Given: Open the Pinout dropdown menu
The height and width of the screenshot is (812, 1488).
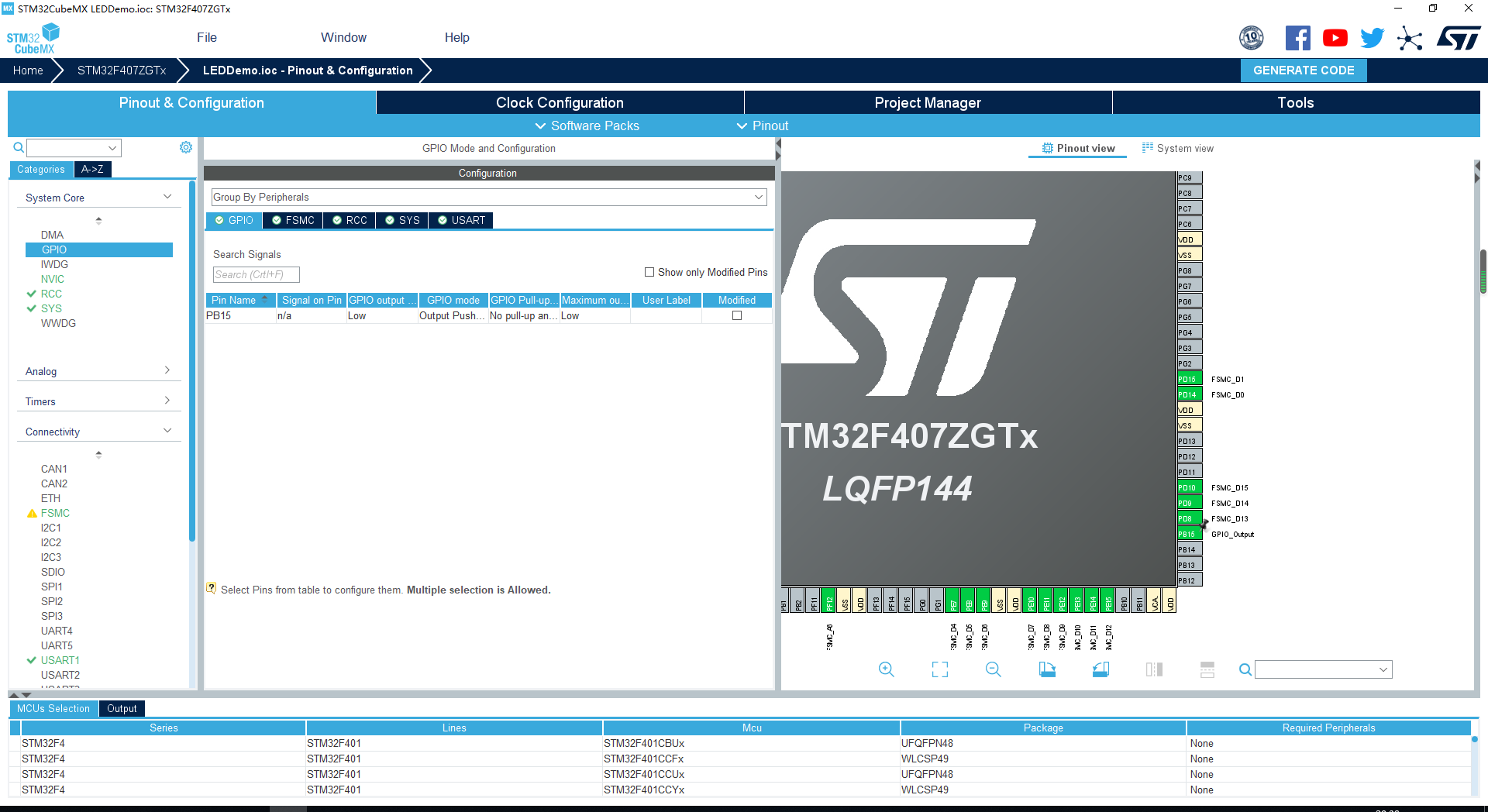Looking at the screenshot, I should point(763,126).
